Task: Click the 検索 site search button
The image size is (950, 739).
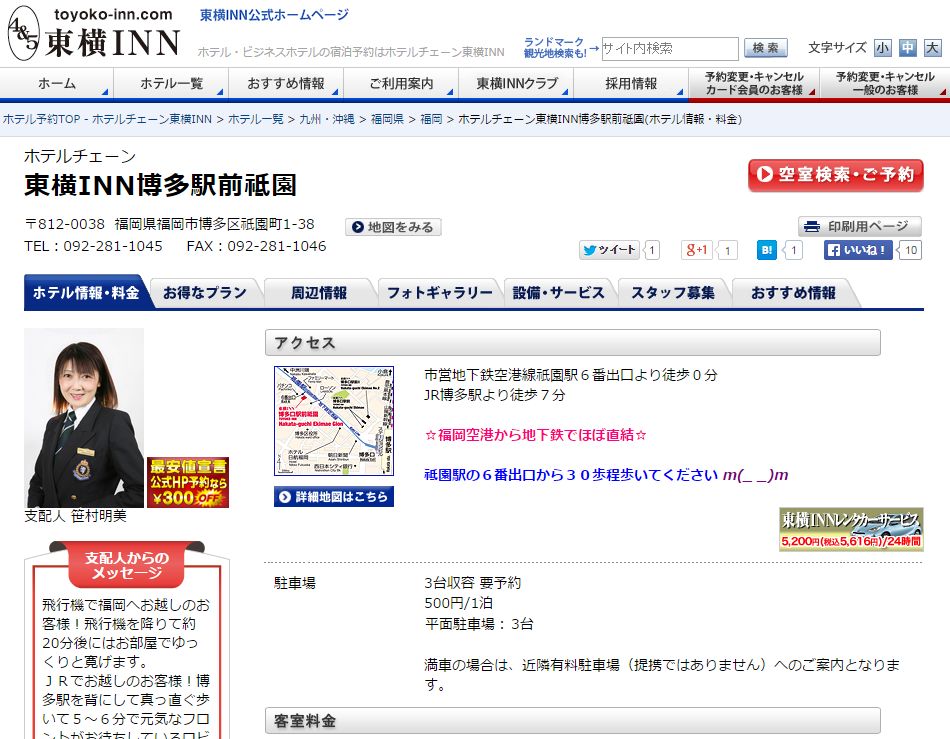Action: click(766, 48)
